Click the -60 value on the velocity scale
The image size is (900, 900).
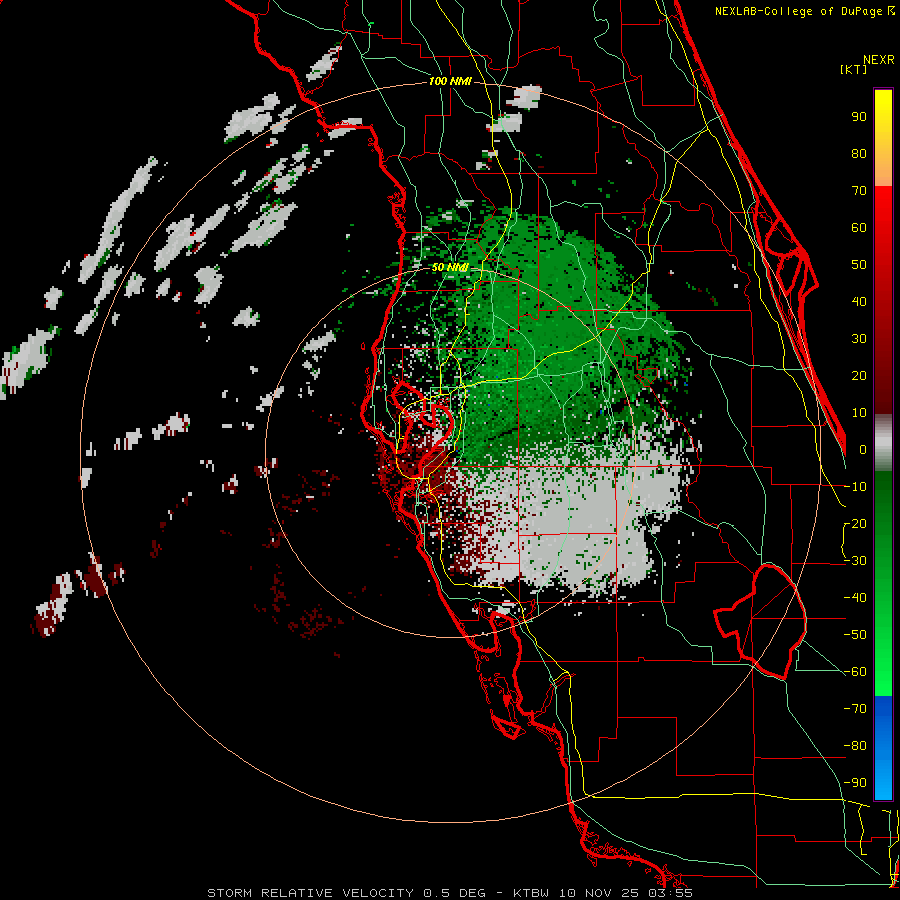[x=855, y=672]
